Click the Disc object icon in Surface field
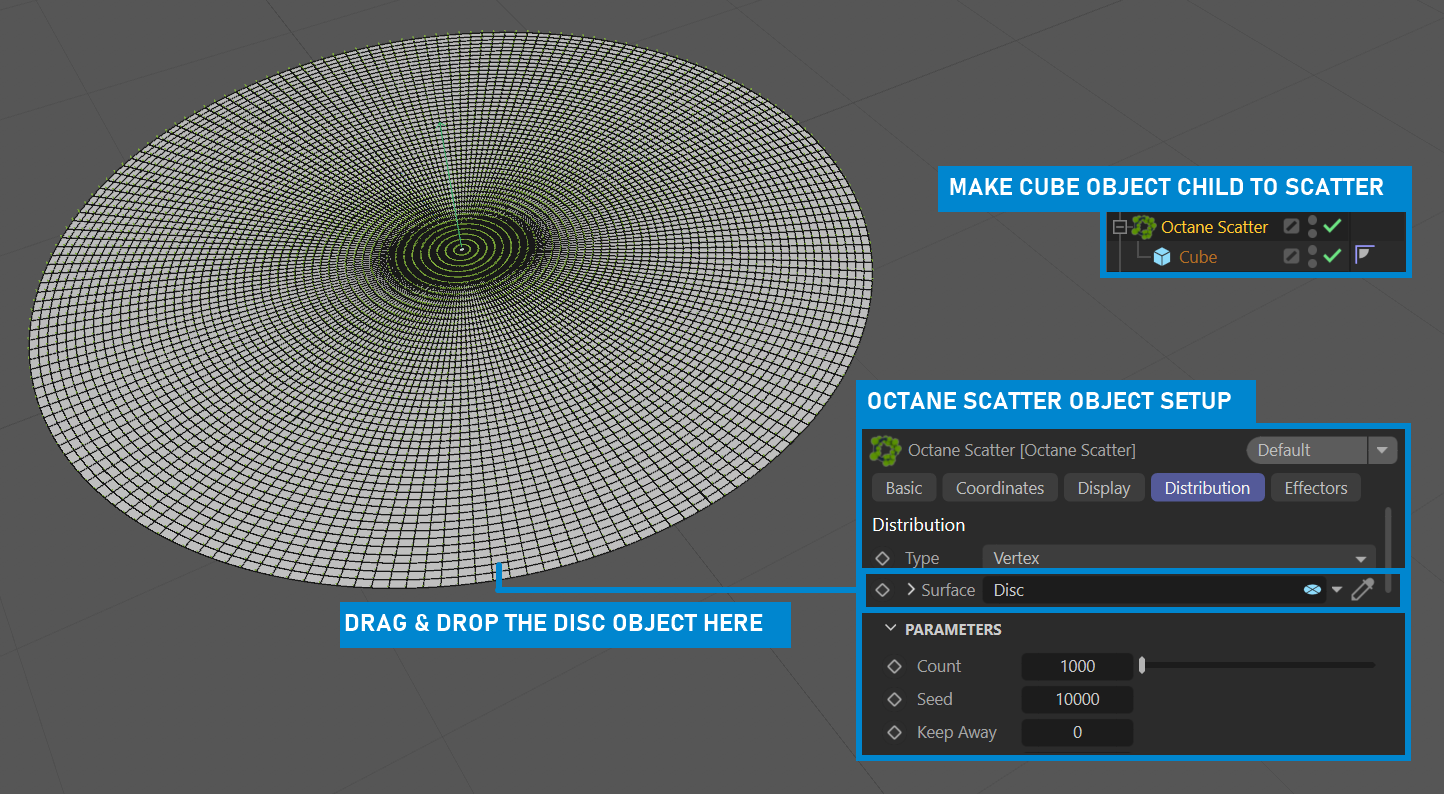Image resolution: width=1444 pixels, height=794 pixels. tap(1312, 590)
